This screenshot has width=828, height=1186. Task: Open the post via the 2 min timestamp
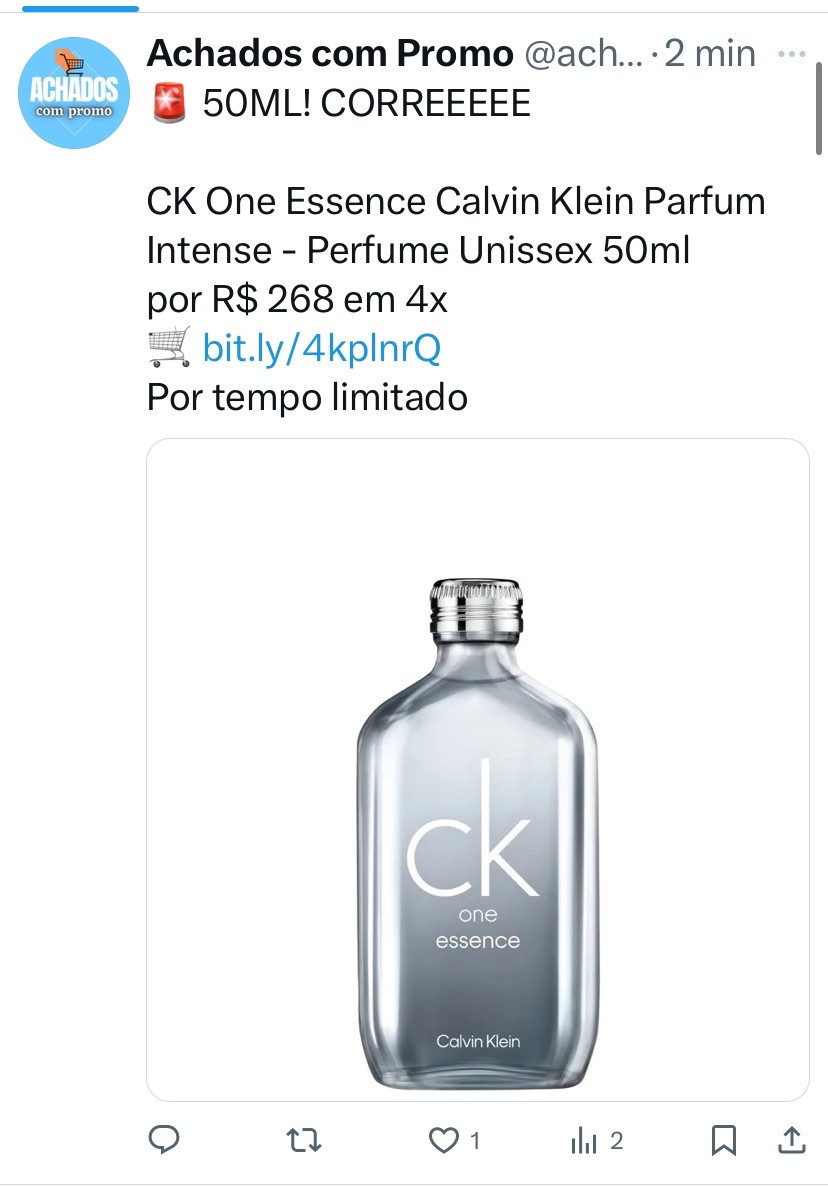(x=710, y=54)
